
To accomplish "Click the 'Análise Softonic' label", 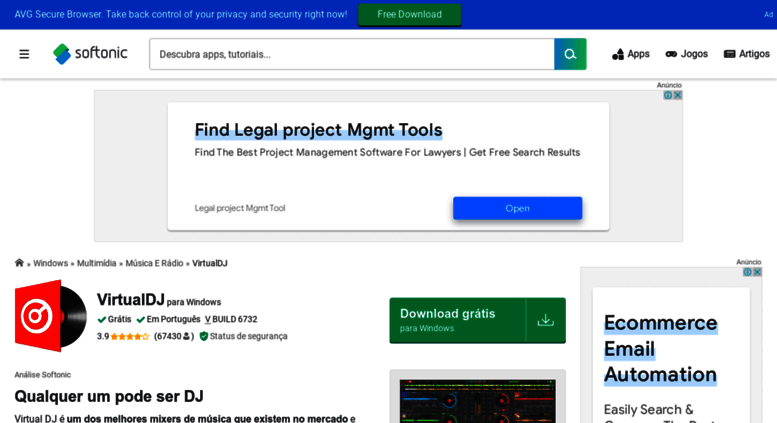I will coord(43,375).
